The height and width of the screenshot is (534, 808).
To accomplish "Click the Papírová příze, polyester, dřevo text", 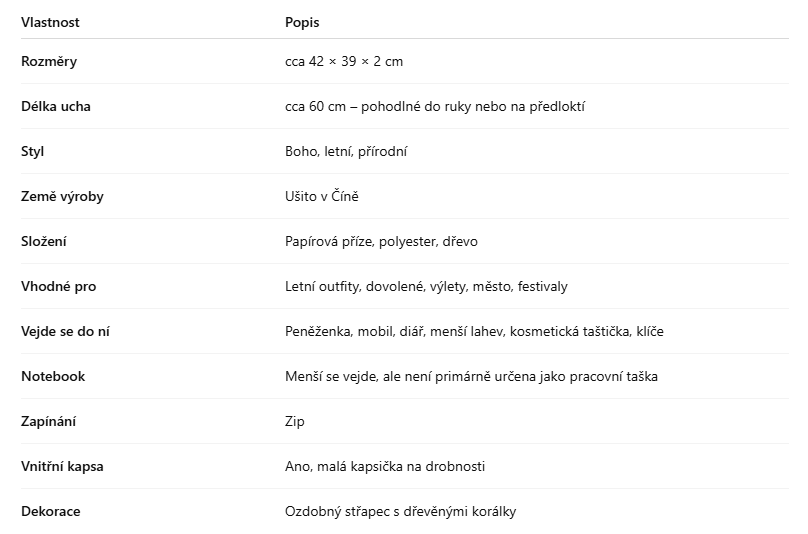I will 381,241.
